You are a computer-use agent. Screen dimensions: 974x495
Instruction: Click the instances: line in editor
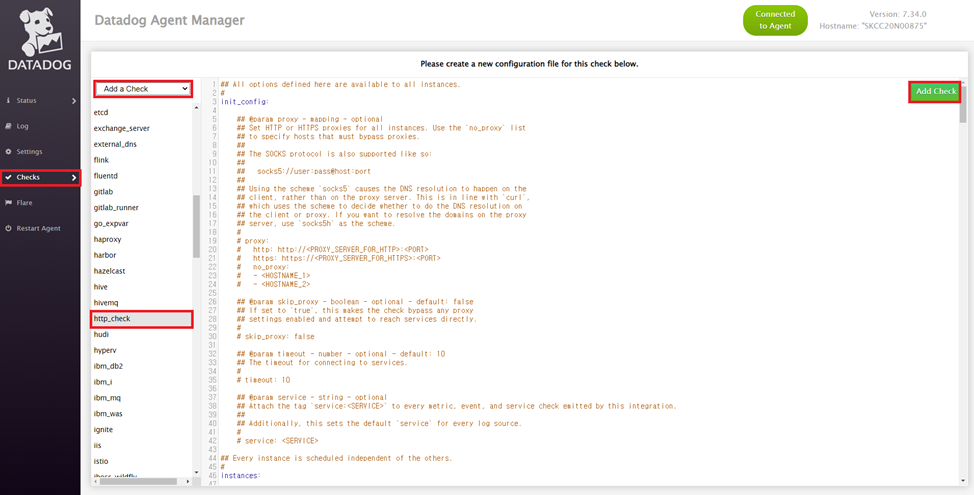tap(241, 476)
